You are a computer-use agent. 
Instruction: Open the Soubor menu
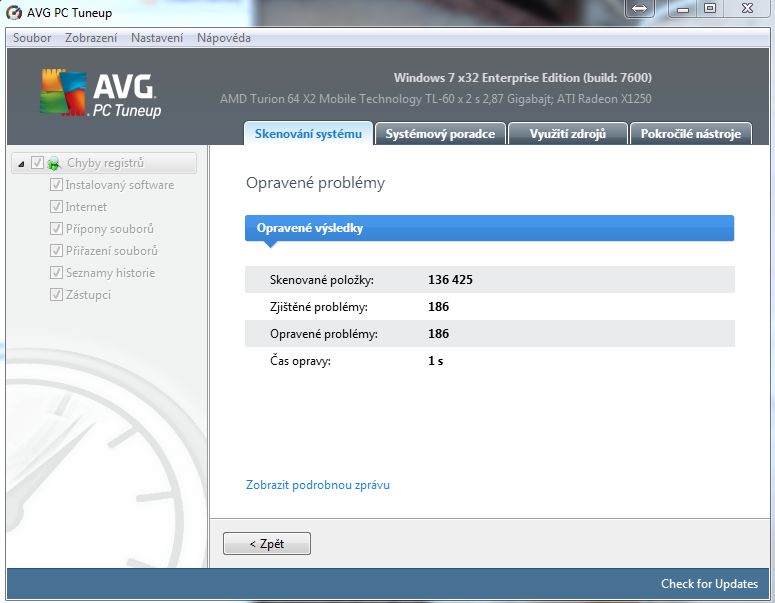(32, 38)
